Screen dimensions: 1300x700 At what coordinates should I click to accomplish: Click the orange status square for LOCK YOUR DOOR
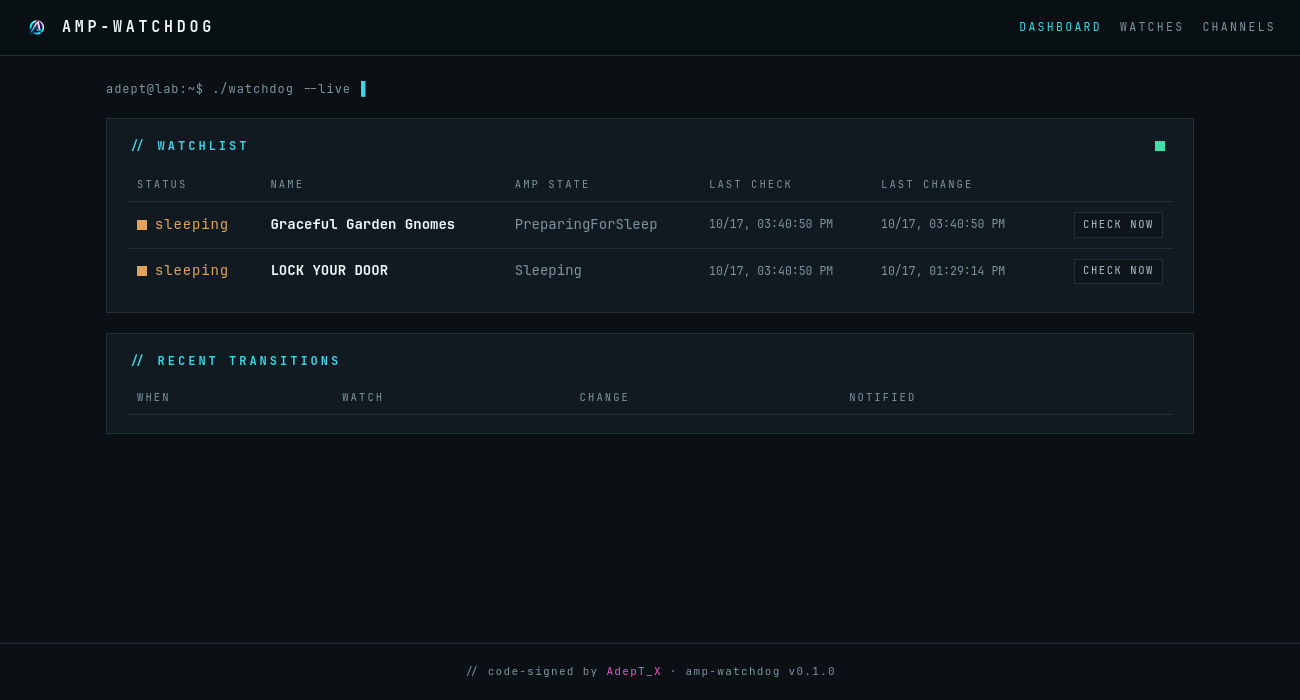click(142, 271)
